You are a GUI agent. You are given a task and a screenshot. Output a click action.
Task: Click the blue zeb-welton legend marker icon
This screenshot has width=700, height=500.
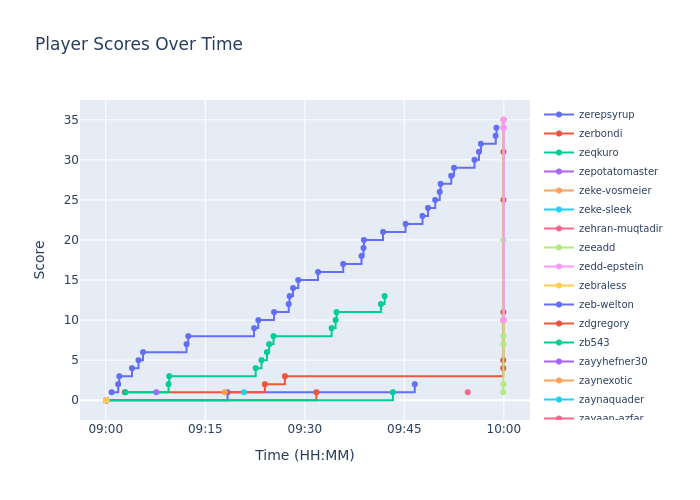[x=559, y=305]
